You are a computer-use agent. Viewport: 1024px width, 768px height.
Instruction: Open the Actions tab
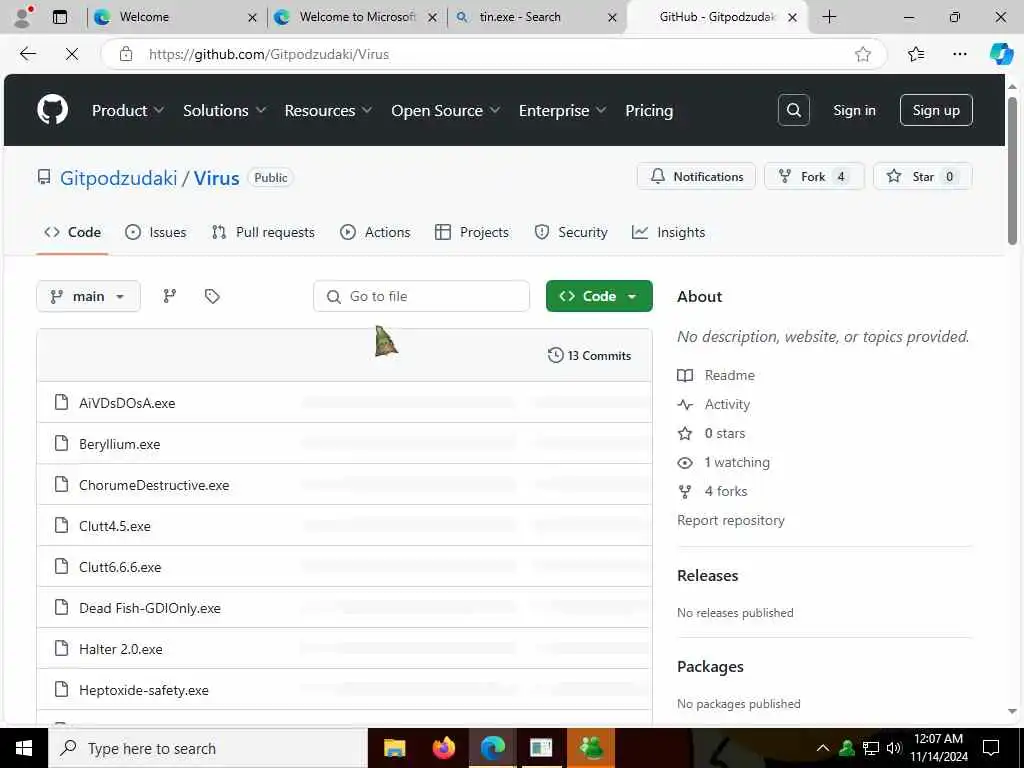[x=375, y=232]
